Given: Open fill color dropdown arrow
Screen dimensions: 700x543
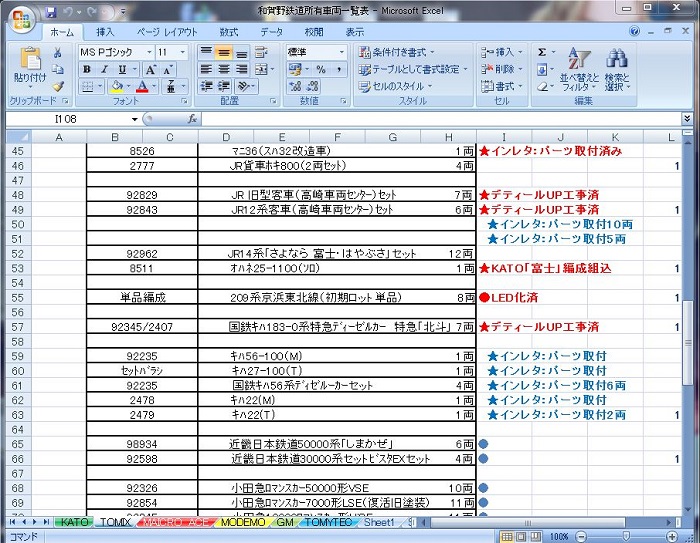Looking at the screenshot, I should click(x=129, y=86).
